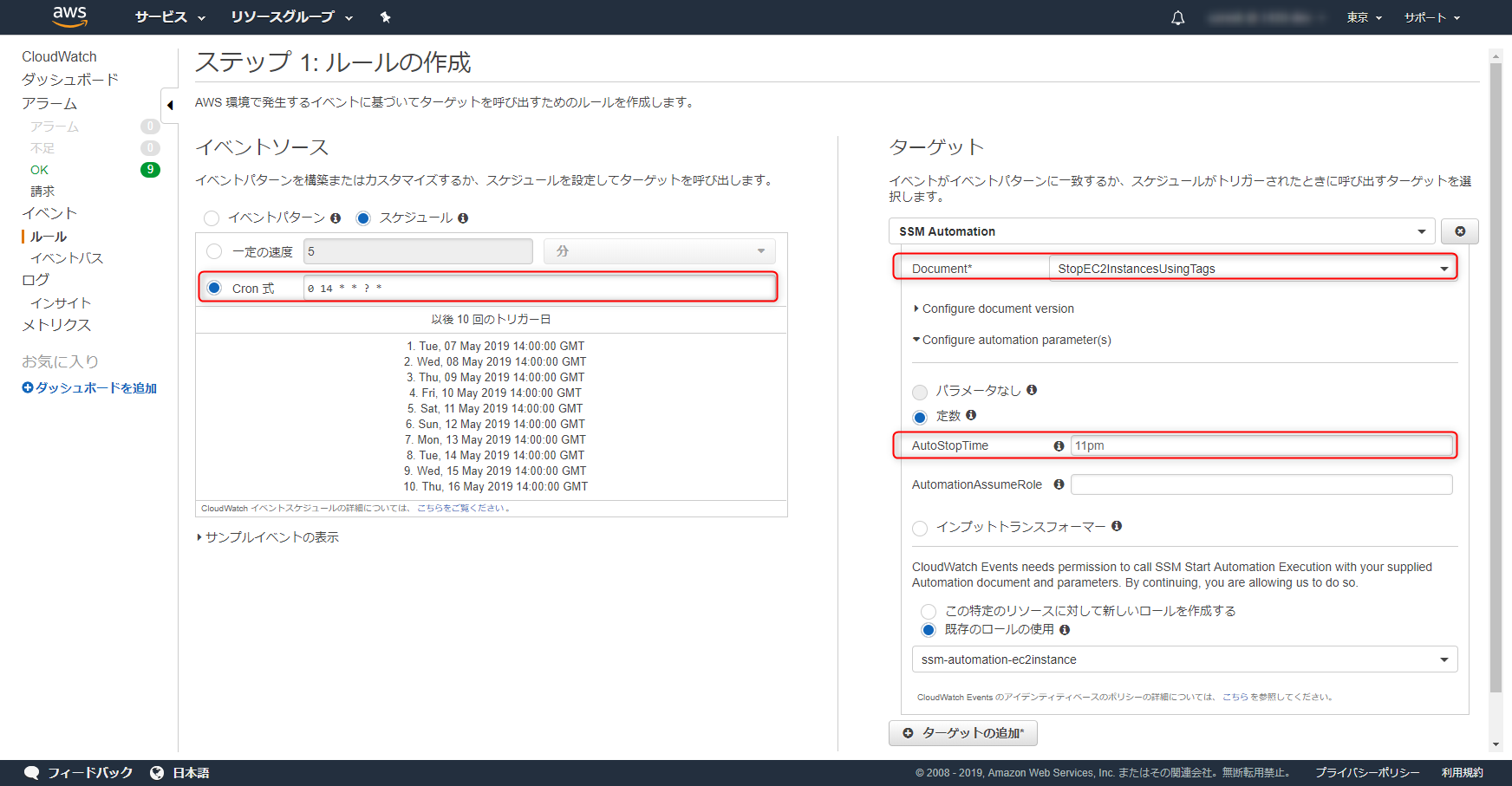The height and width of the screenshot is (786, 1512).
Task: Open ルール in sidebar
Action: point(49,237)
